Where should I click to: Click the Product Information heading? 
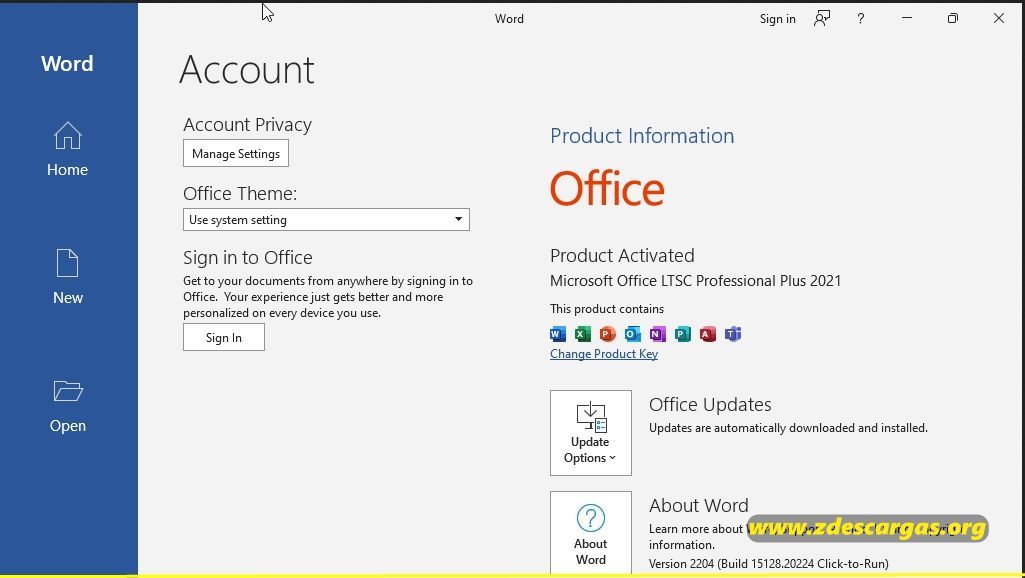(x=642, y=135)
